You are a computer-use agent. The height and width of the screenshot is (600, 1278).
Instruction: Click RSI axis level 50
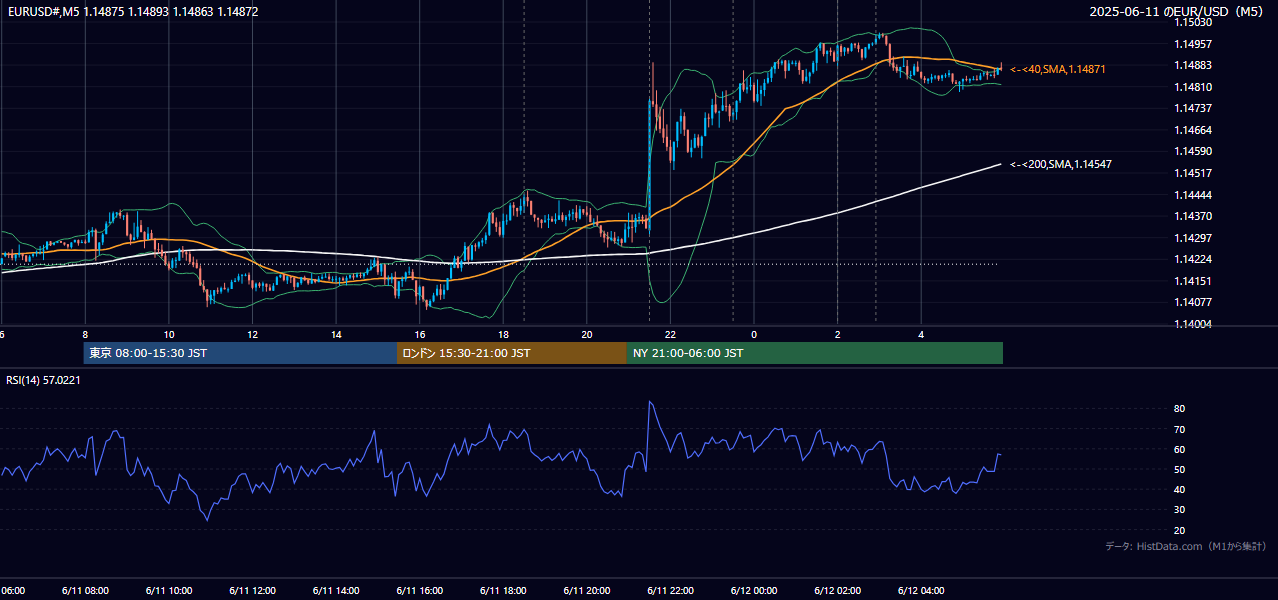(1179, 469)
